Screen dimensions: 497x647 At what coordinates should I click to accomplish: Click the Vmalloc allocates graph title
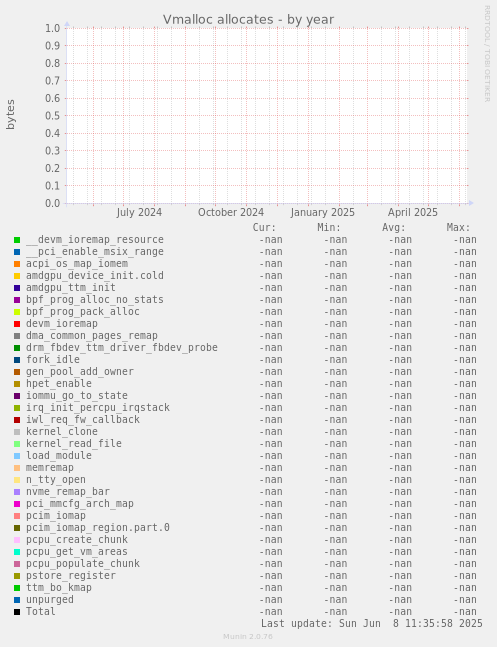248,19
